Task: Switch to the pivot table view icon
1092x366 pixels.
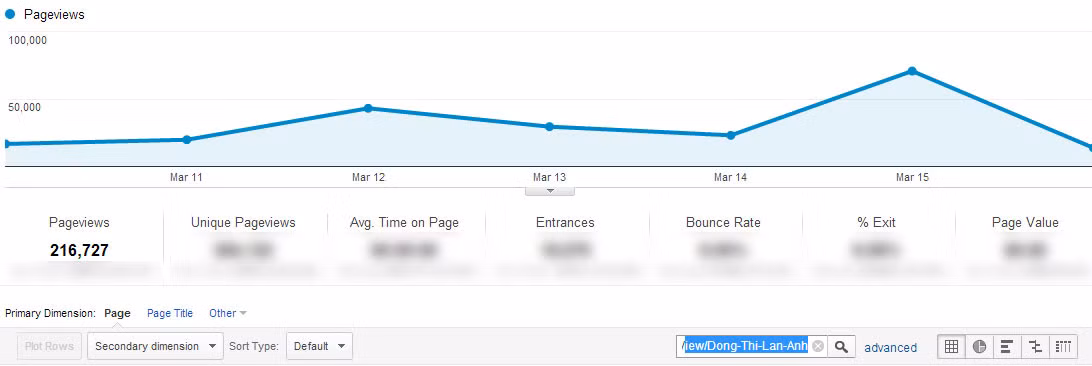Action: (1063, 347)
